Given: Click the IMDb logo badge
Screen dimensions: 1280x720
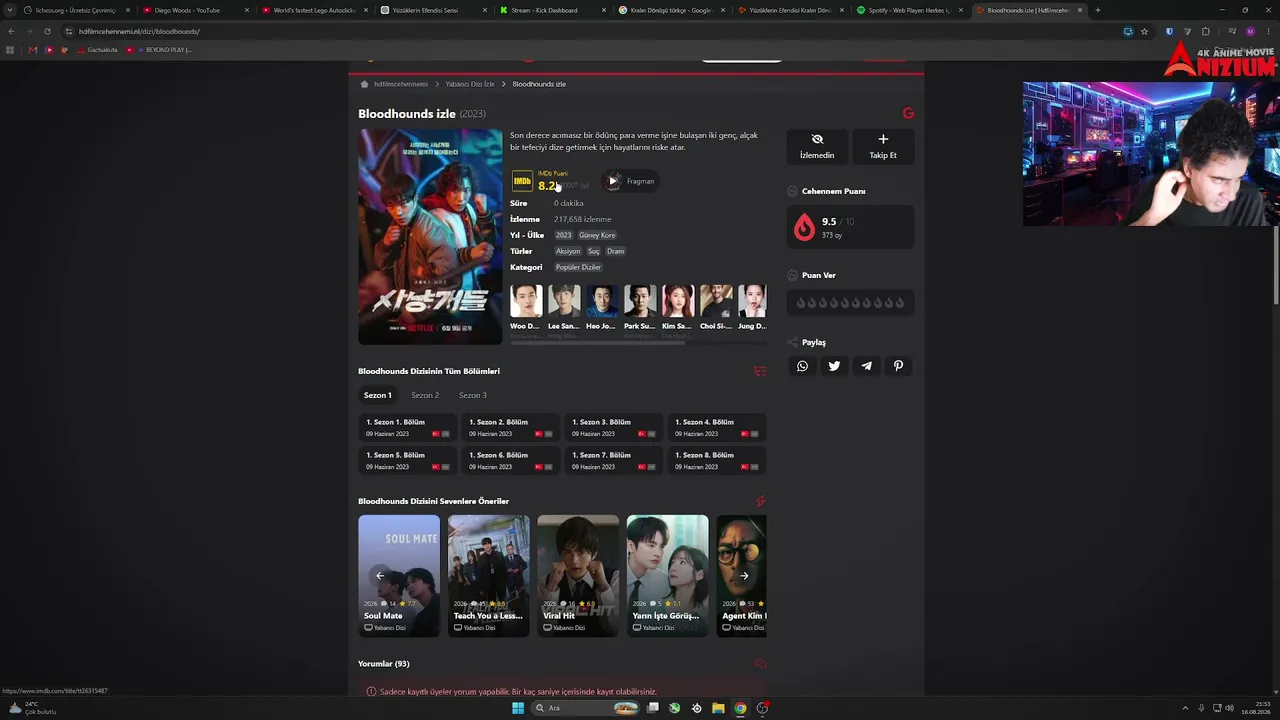Looking at the screenshot, I should point(522,181).
